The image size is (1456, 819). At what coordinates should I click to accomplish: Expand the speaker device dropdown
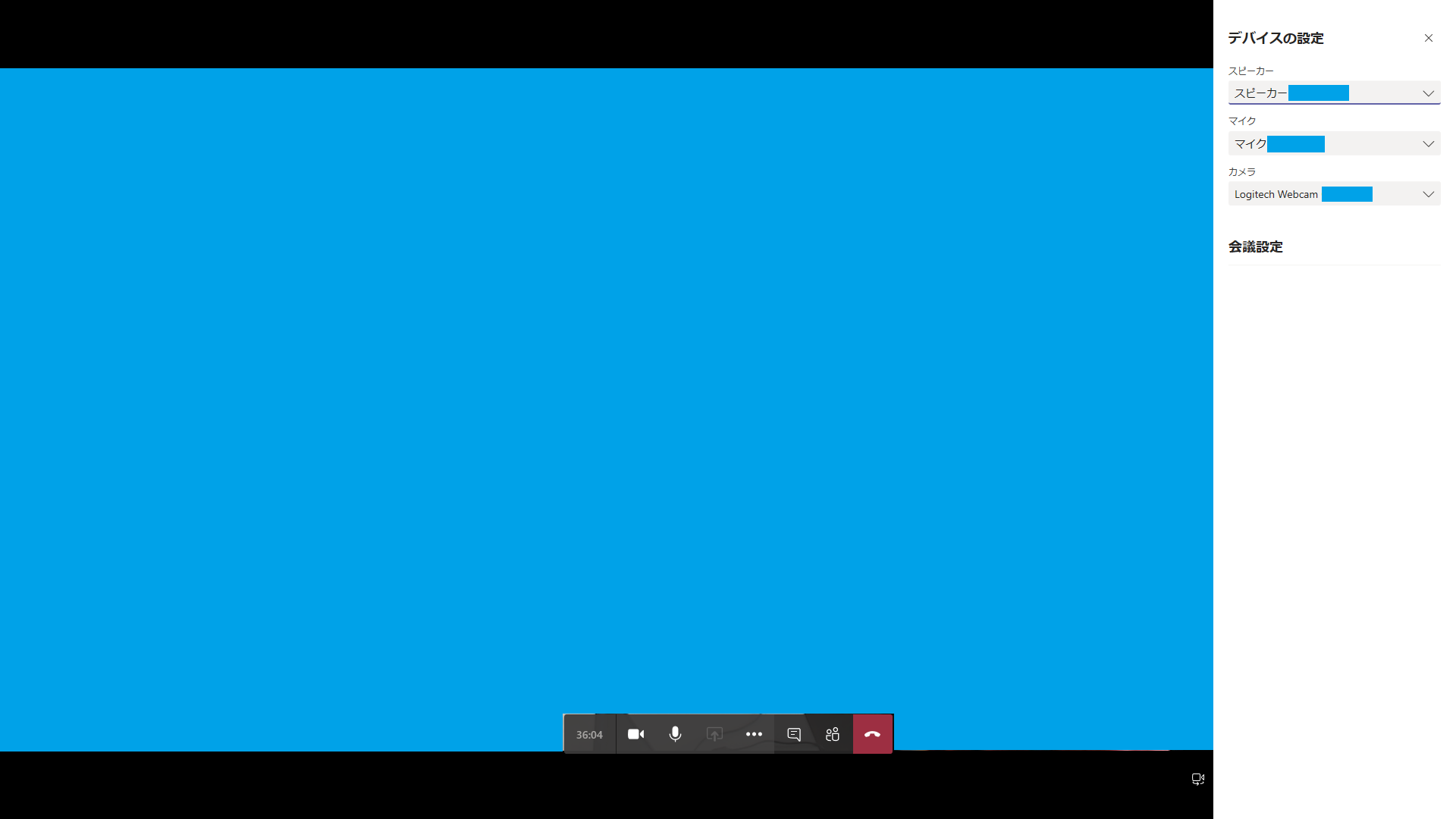1334,93
